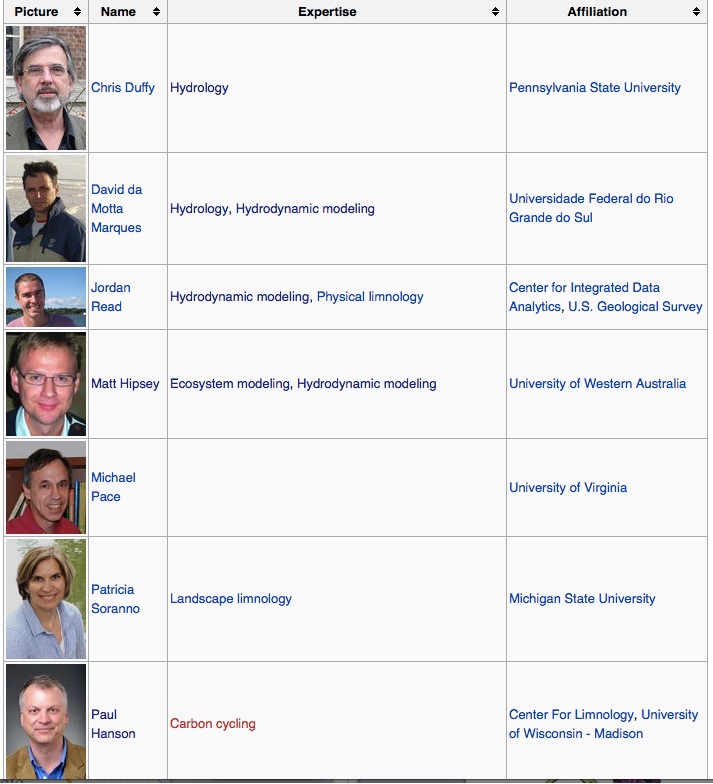Open Chris Duffy's profile picture
Screen dimensions: 713x784
pos(46,88)
